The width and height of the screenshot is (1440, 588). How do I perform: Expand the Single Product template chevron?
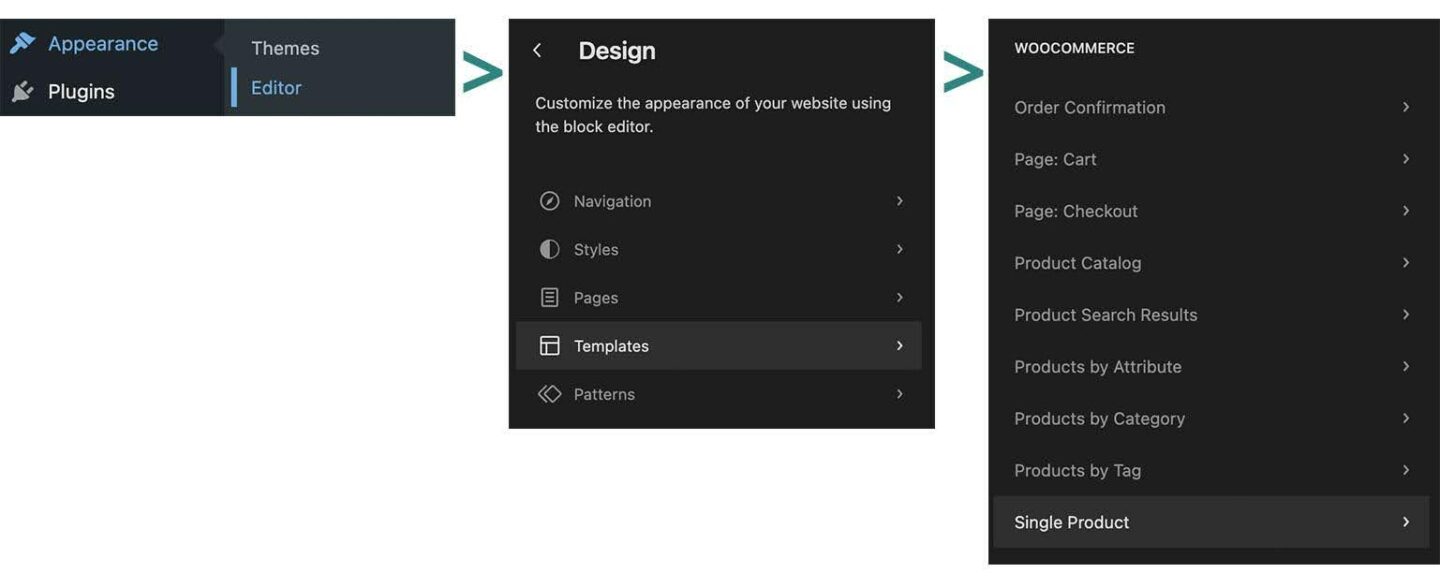[x=1404, y=522]
